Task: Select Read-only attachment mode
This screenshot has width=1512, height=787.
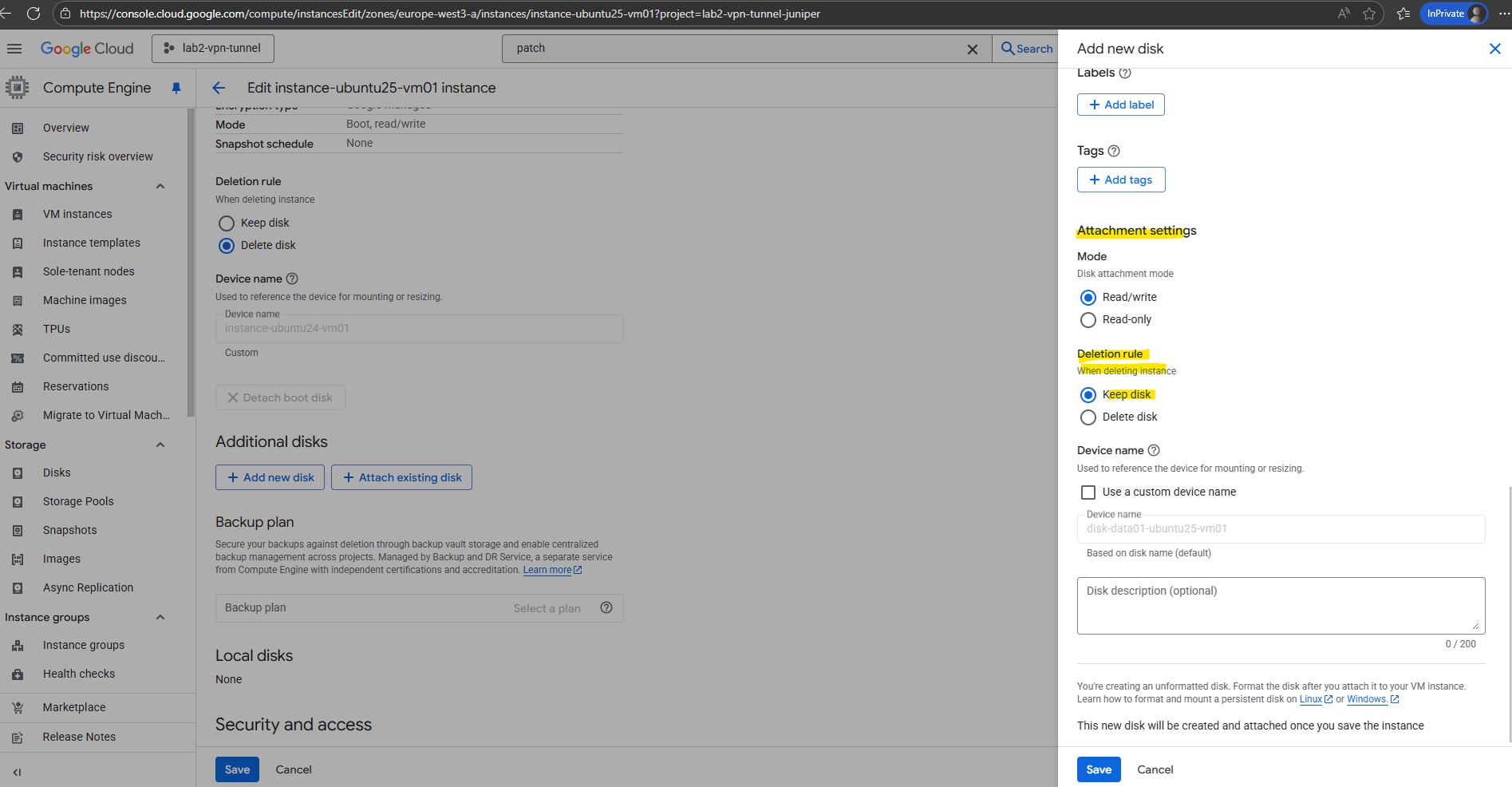Action: tap(1088, 319)
